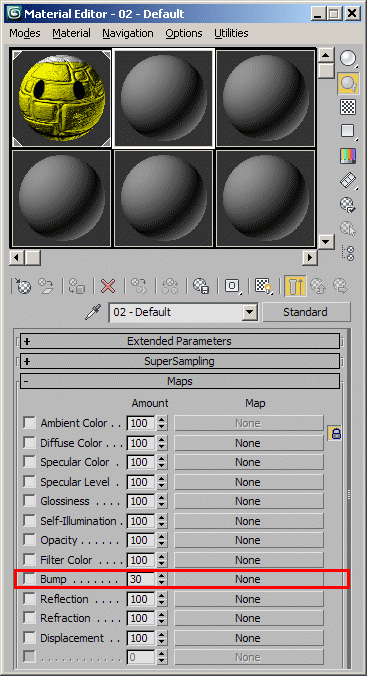Click Put Material to Scene icon
This screenshot has height=676, width=367.
[x=45, y=286]
